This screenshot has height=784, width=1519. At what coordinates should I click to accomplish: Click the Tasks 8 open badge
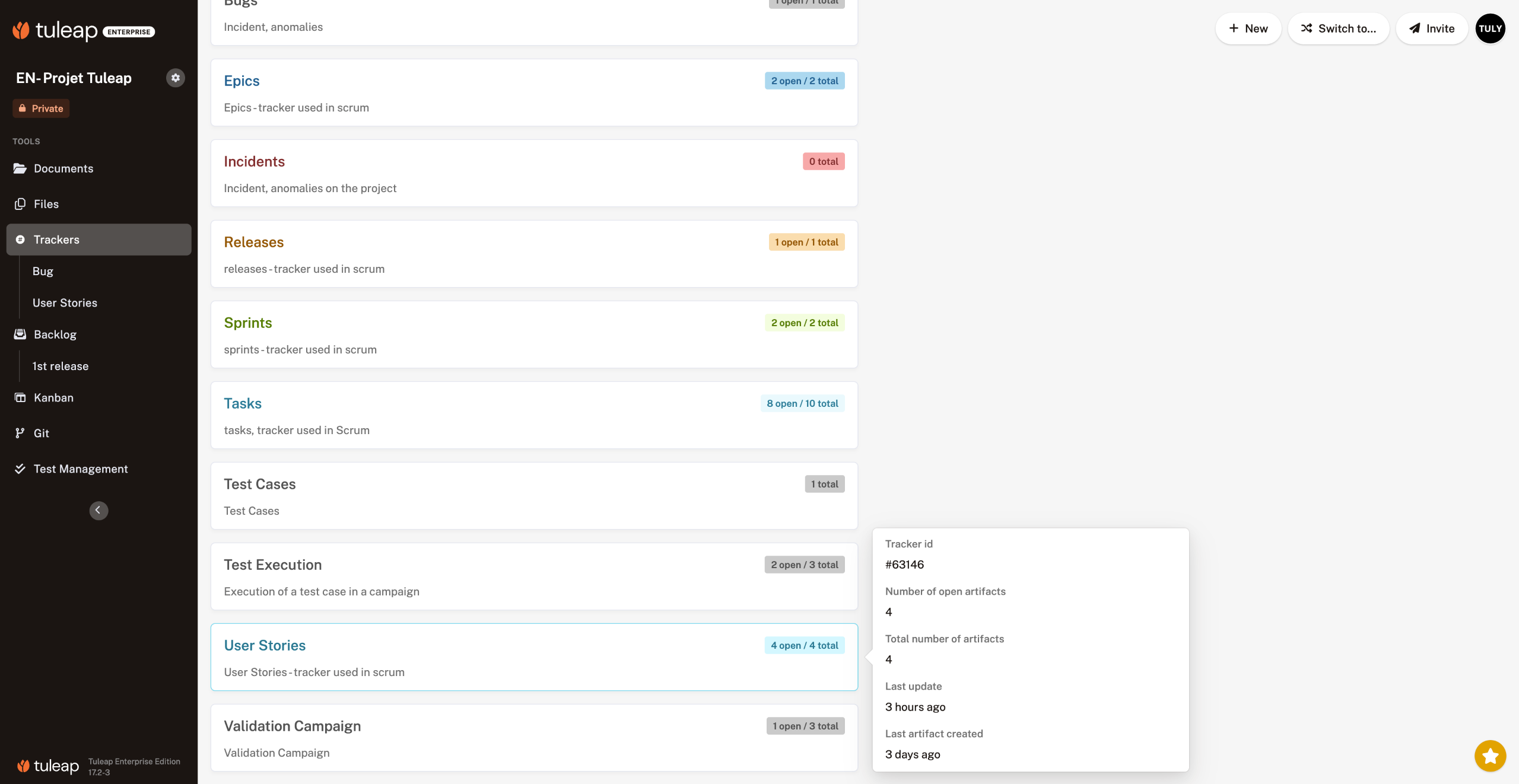(x=802, y=403)
